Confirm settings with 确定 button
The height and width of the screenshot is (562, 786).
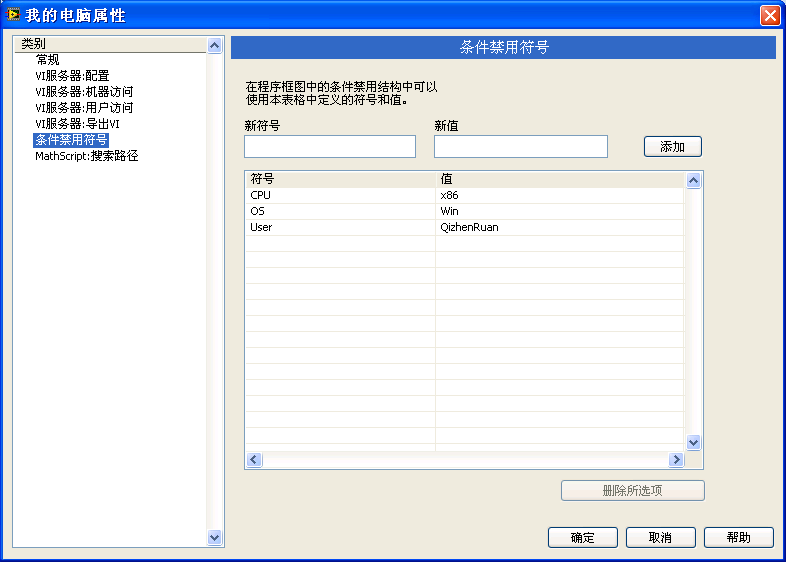[x=582, y=538]
